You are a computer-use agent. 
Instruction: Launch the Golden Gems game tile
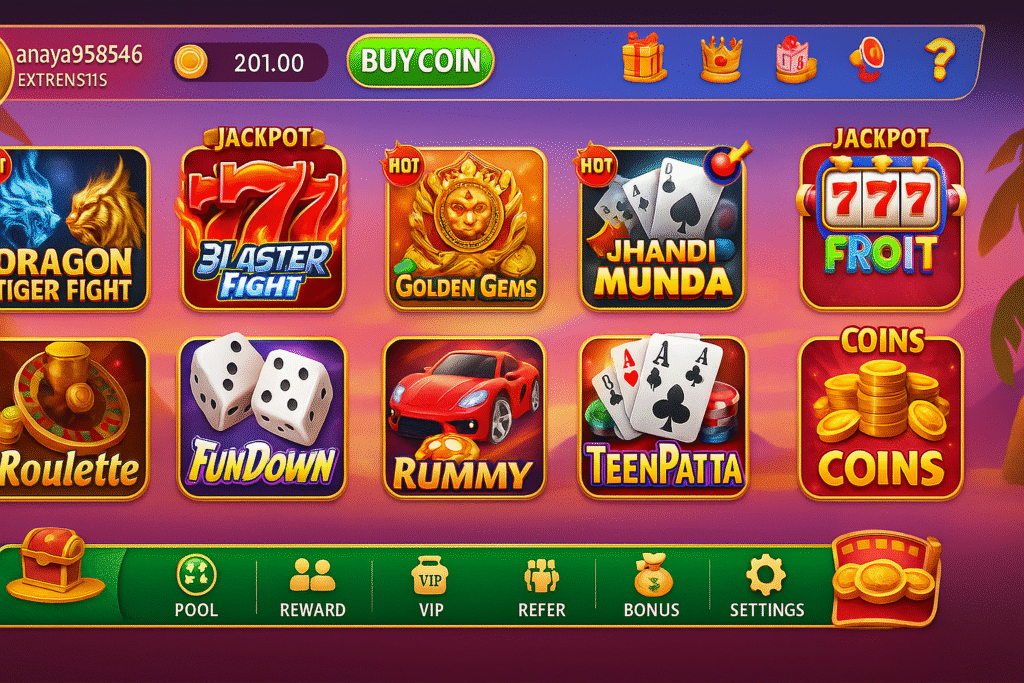tap(466, 228)
